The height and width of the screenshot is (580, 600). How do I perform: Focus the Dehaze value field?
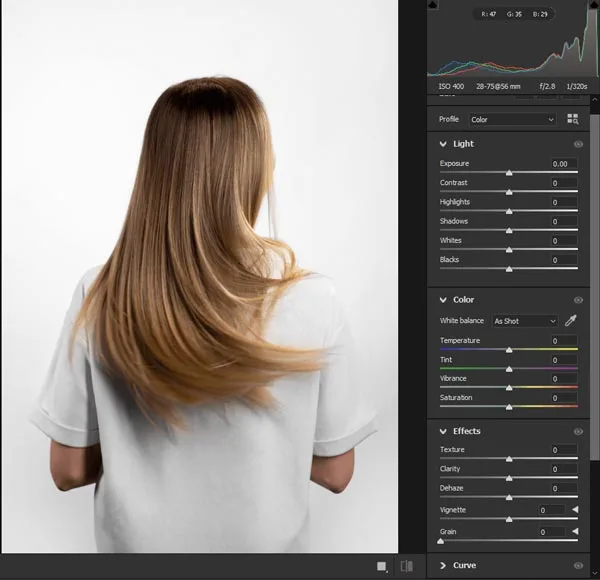[x=564, y=488]
